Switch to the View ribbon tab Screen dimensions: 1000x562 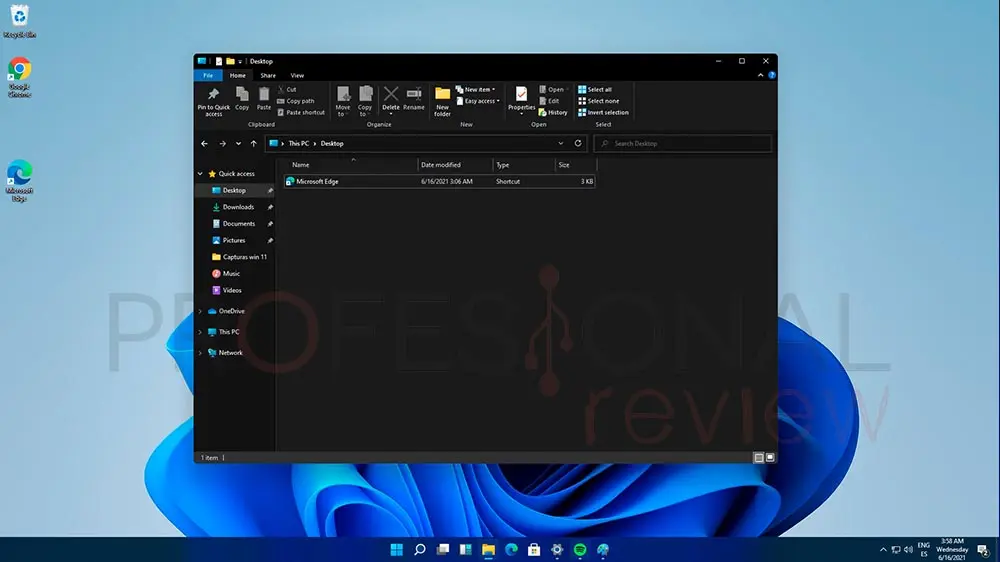(x=297, y=75)
